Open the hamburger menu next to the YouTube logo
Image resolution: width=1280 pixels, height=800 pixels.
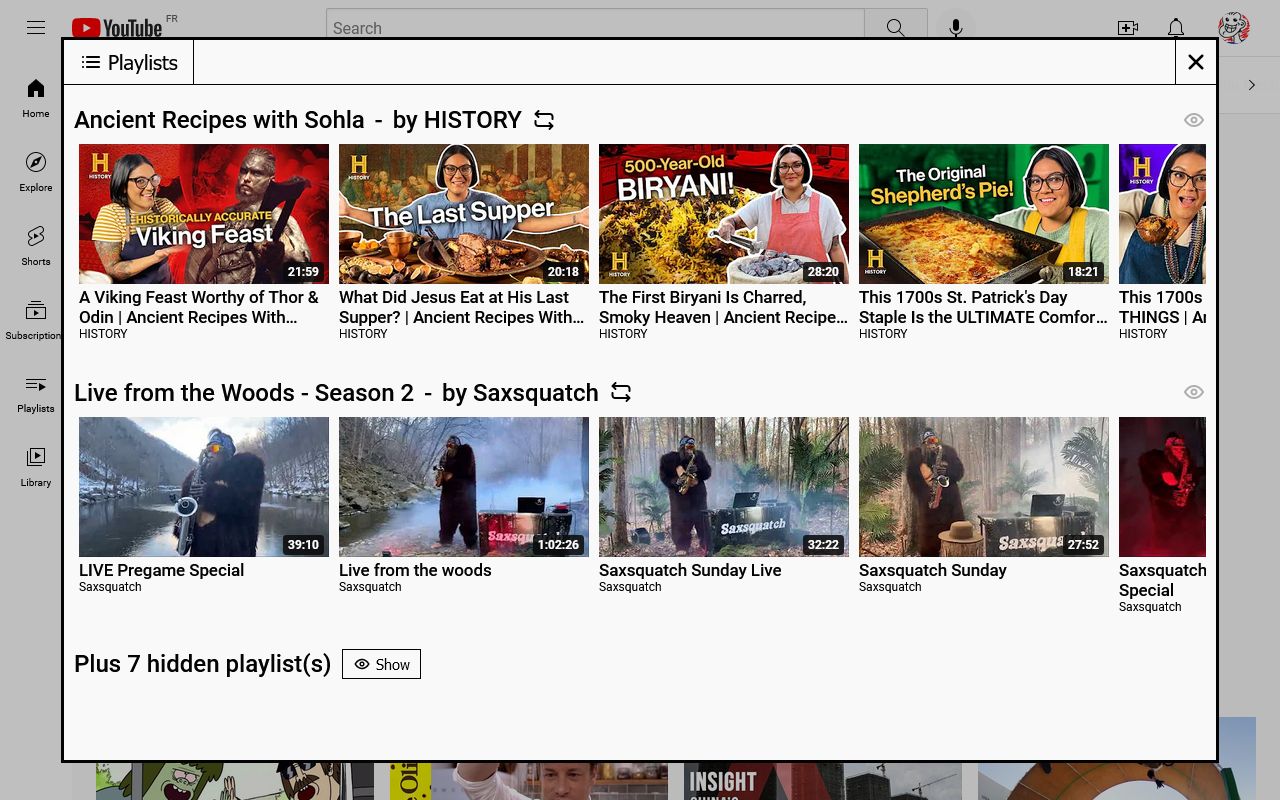pyautogui.click(x=36, y=27)
